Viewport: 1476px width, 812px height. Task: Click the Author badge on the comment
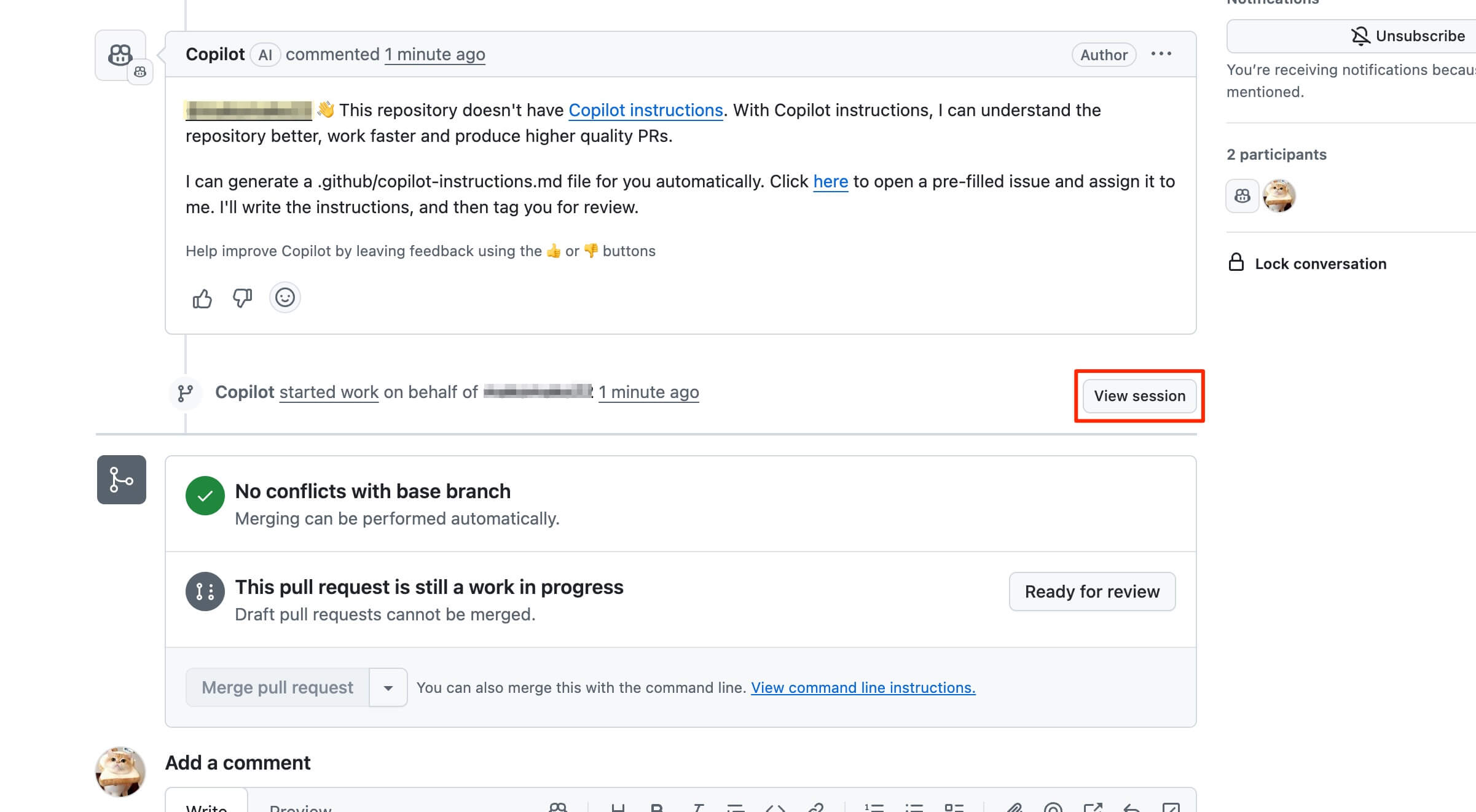[1104, 55]
